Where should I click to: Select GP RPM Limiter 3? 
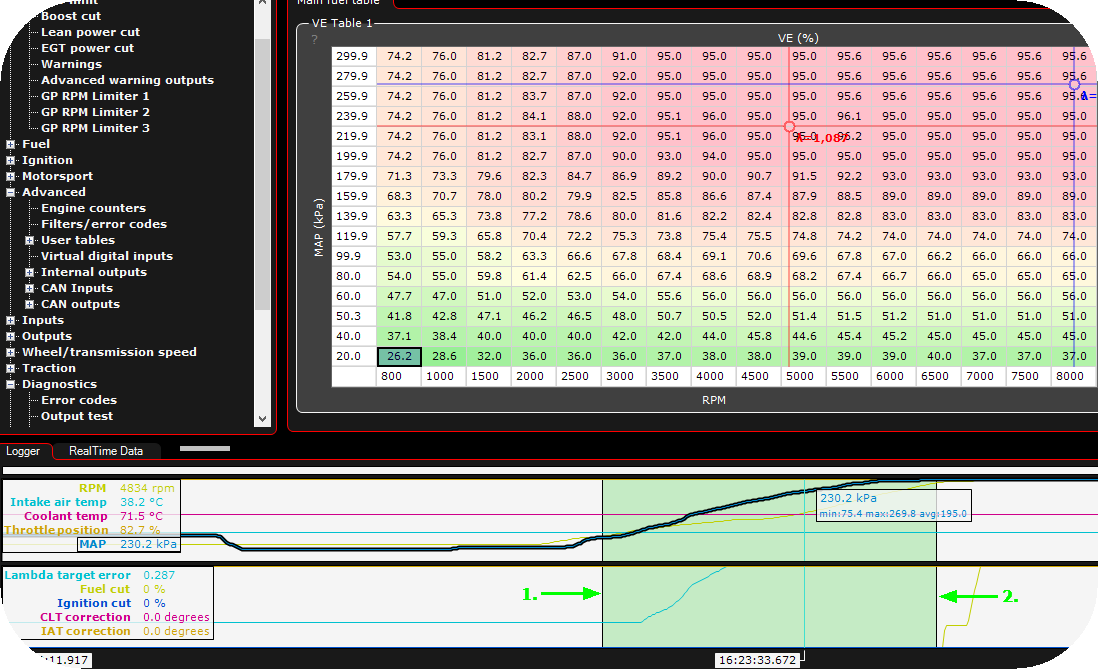pos(95,128)
